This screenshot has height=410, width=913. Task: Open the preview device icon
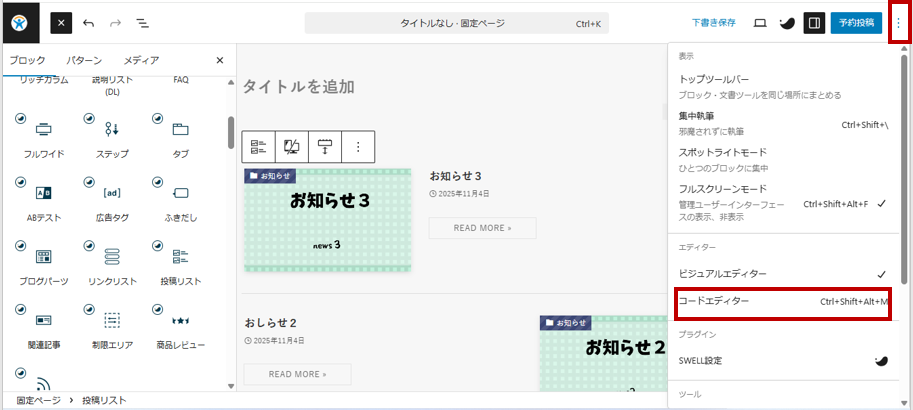click(x=760, y=22)
